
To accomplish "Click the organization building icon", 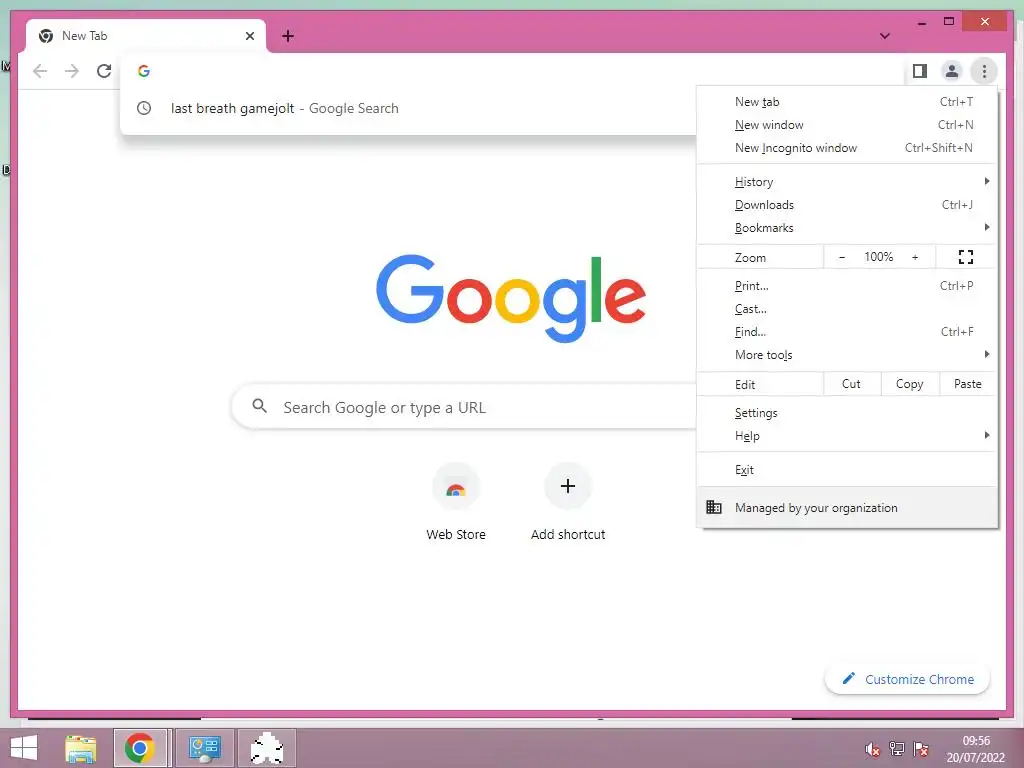I will pyautogui.click(x=714, y=507).
